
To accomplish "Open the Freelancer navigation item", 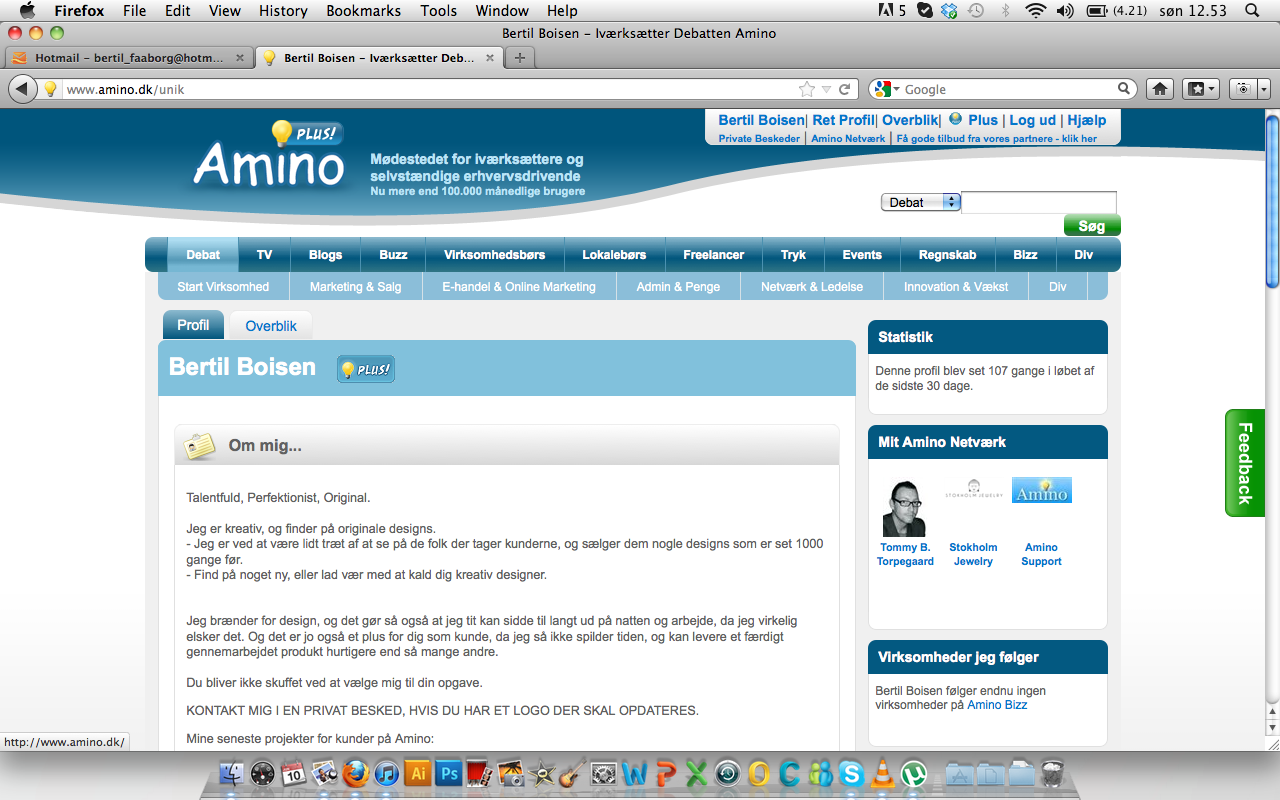I will (x=714, y=255).
